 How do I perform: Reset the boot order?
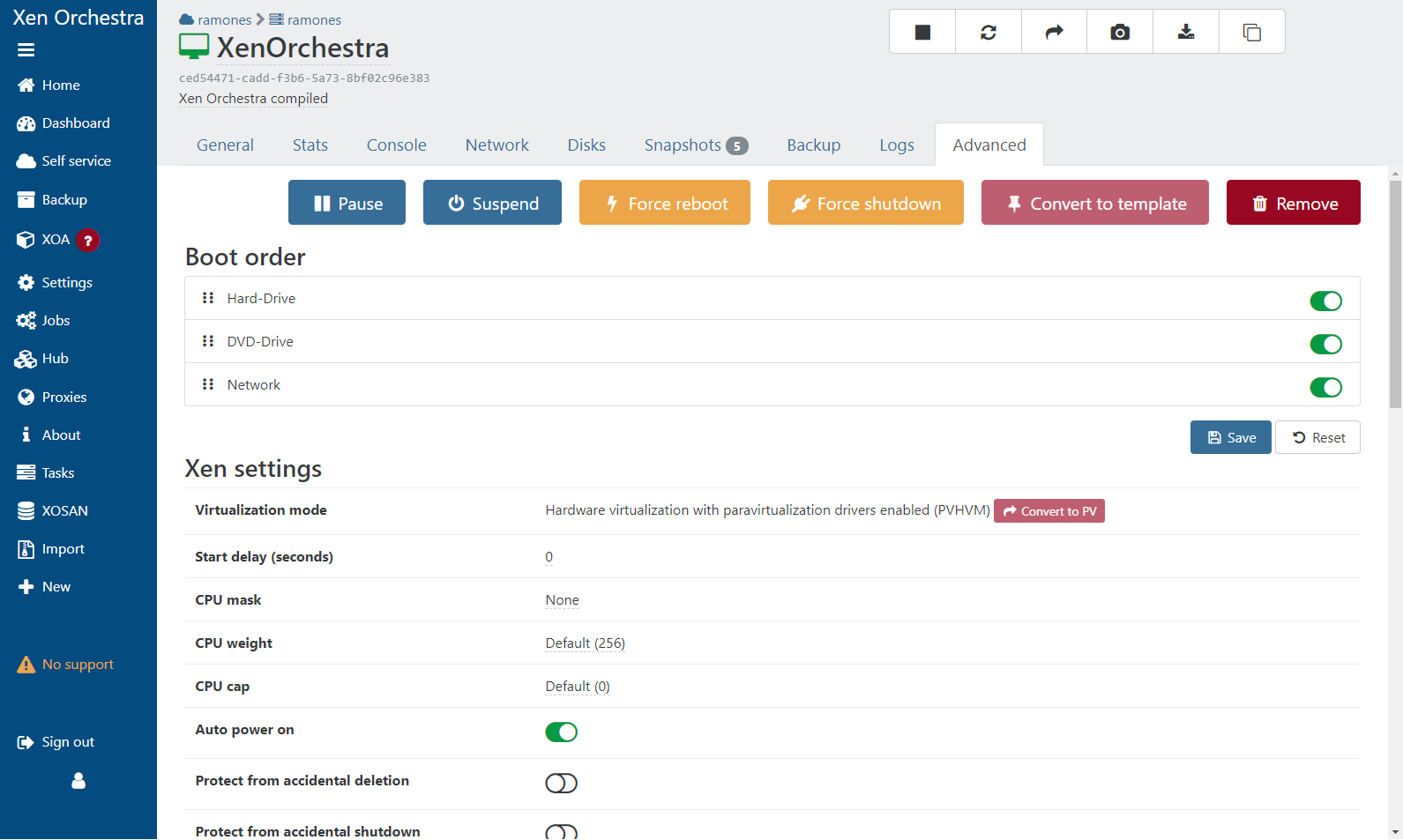[1317, 437]
